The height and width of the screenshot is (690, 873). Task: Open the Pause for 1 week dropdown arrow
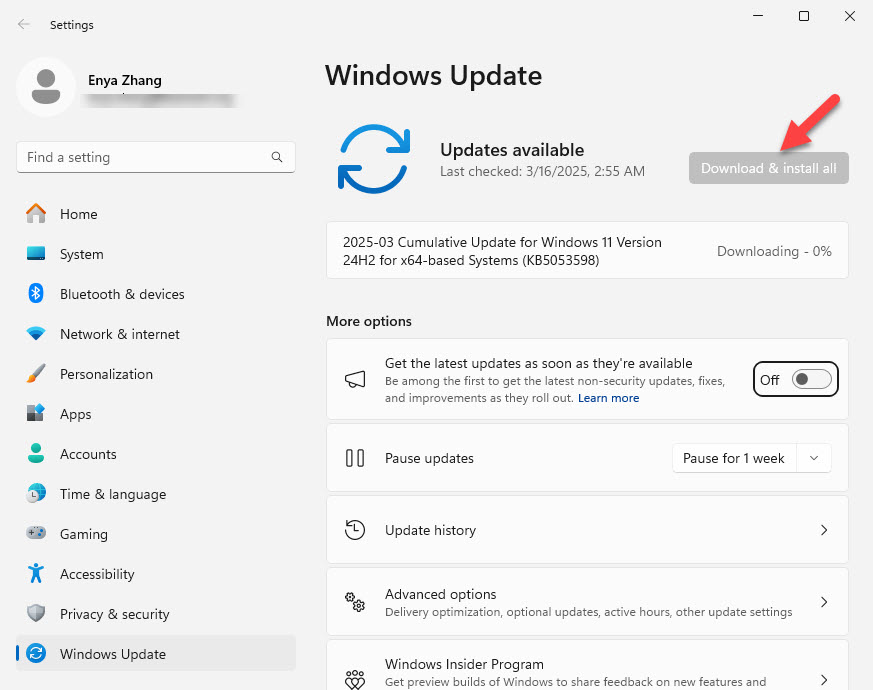click(814, 458)
